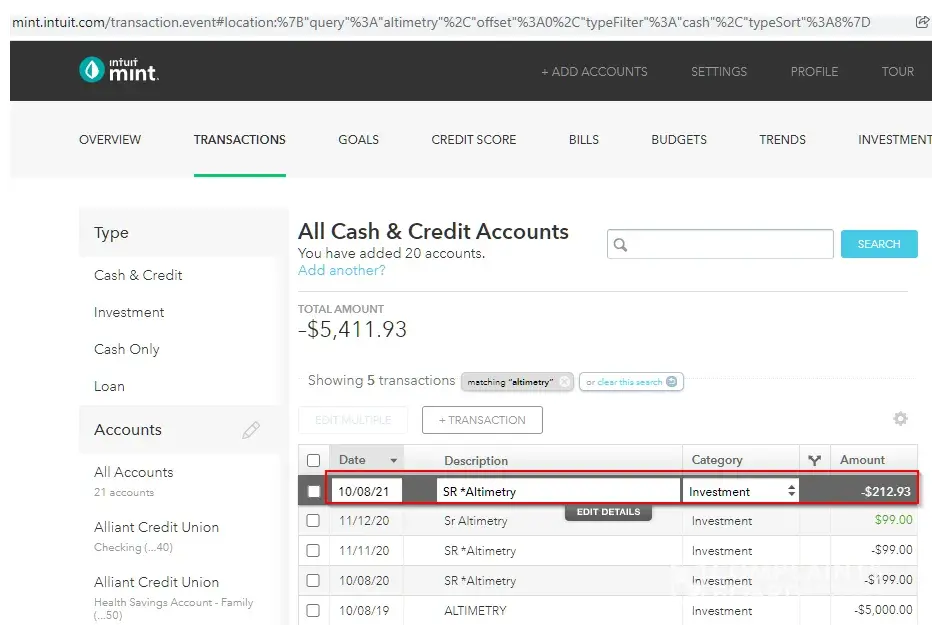932x625 pixels.
Task: Click the arrow icon on clear this search
Action: click(672, 382)
